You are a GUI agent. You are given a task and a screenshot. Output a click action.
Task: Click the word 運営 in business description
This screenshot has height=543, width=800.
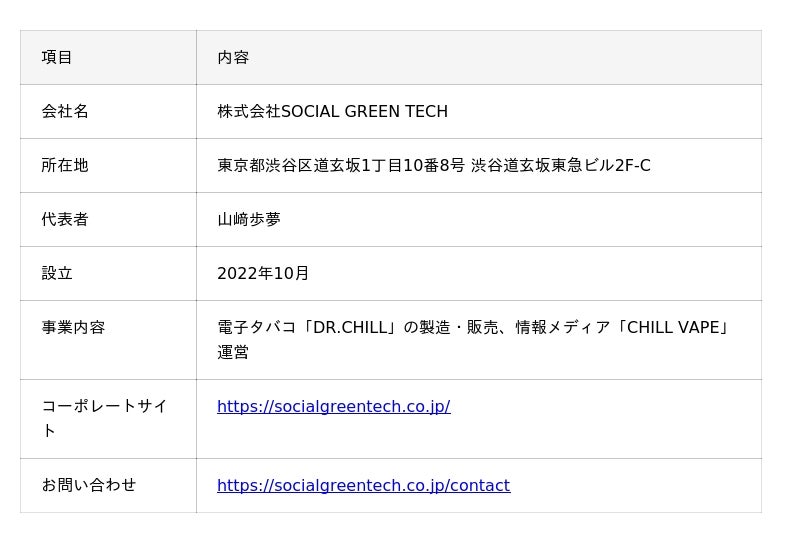(x=233, y=352)
